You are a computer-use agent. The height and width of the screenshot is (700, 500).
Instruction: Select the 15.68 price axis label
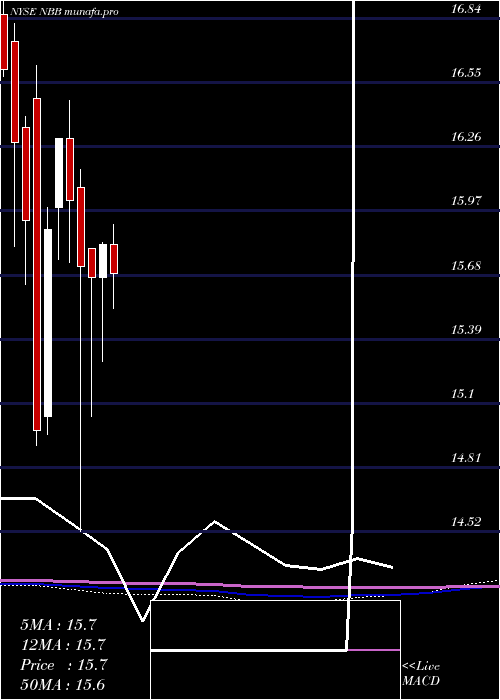[x=466, y=266]
